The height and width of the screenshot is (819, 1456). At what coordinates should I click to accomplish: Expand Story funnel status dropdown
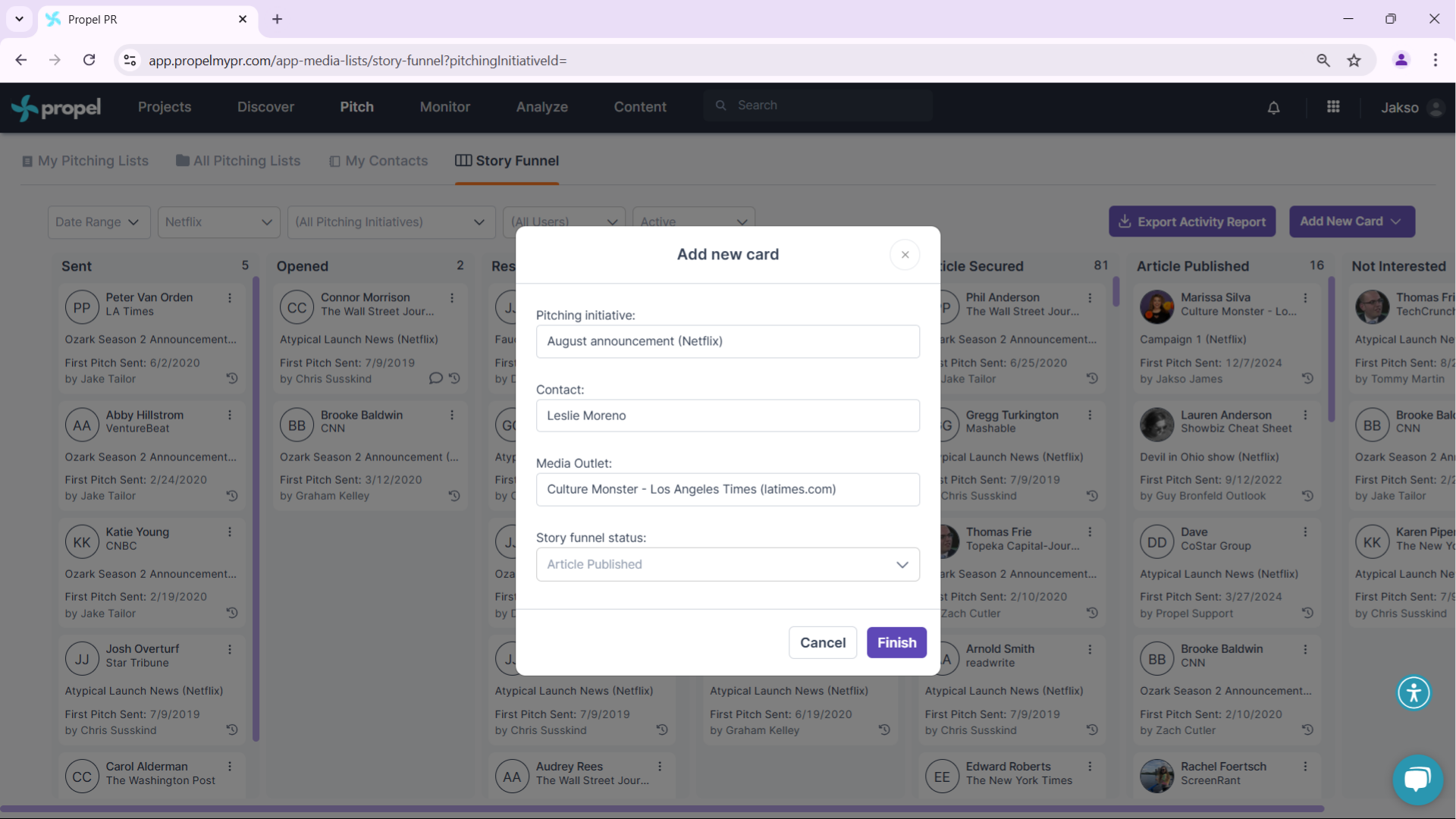728,564
